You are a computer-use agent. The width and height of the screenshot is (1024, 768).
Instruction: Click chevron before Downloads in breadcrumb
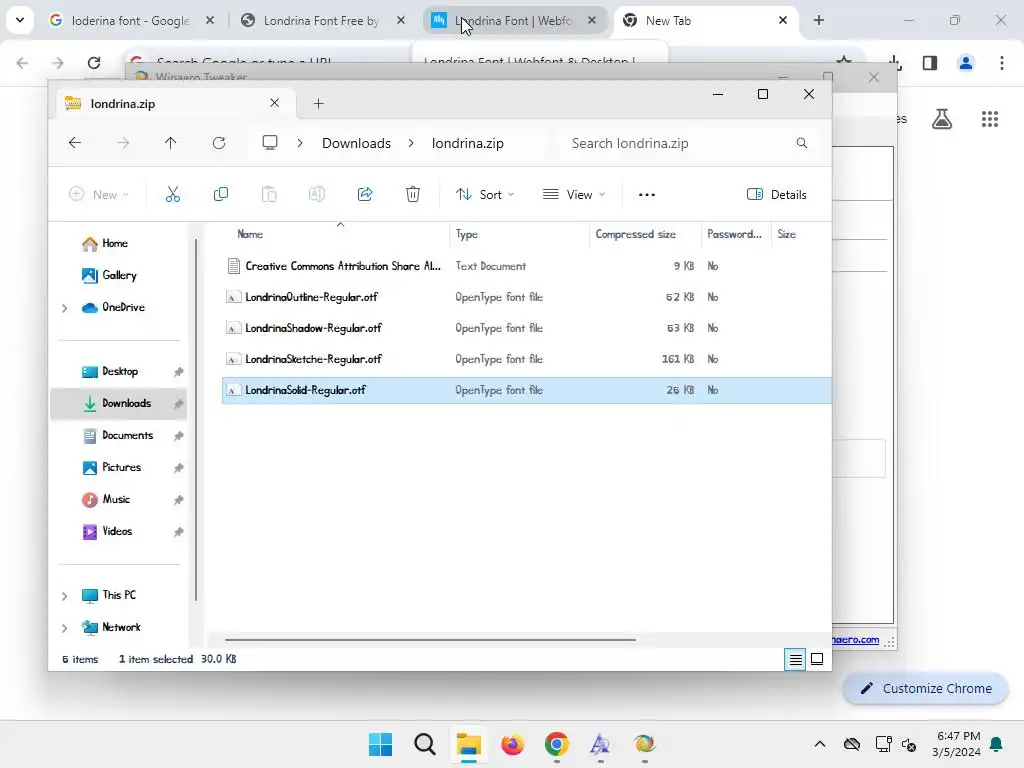tap(300, 143)
